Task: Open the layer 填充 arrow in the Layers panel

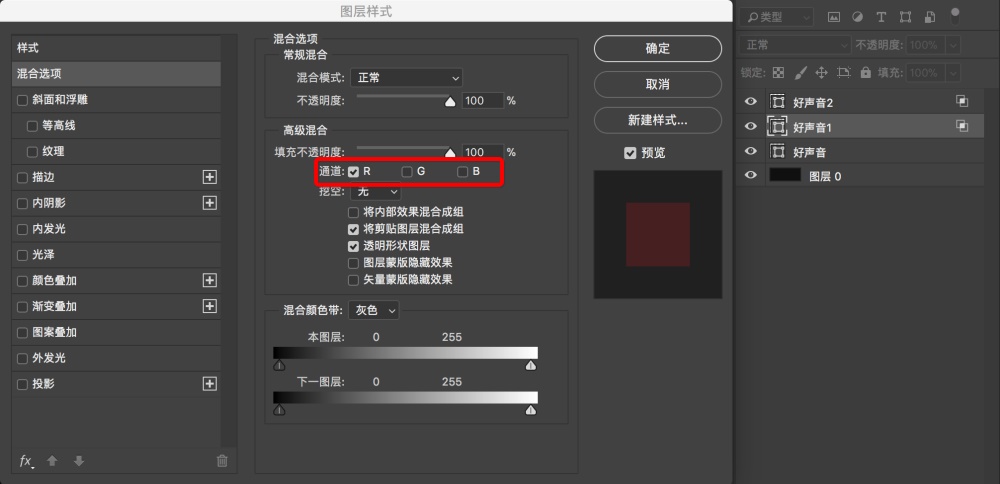Action: coord(953,73)
